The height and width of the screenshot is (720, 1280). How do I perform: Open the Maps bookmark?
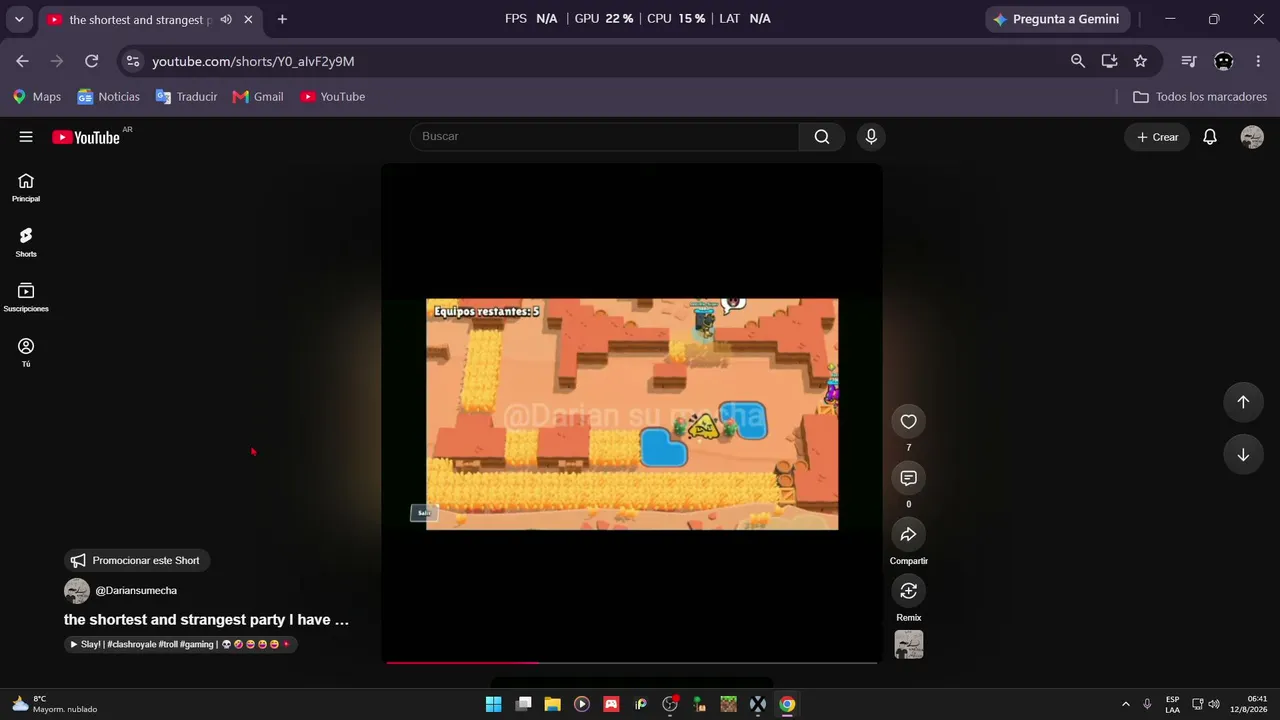tap(37, 97)
